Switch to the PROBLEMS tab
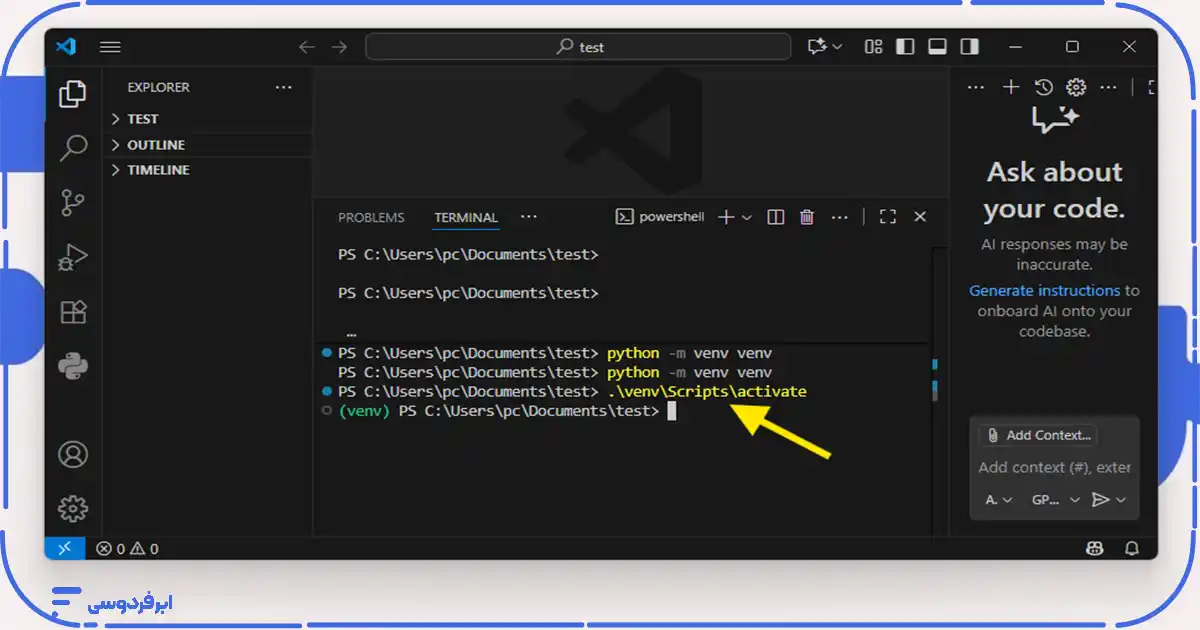 (x=371, y=217)
